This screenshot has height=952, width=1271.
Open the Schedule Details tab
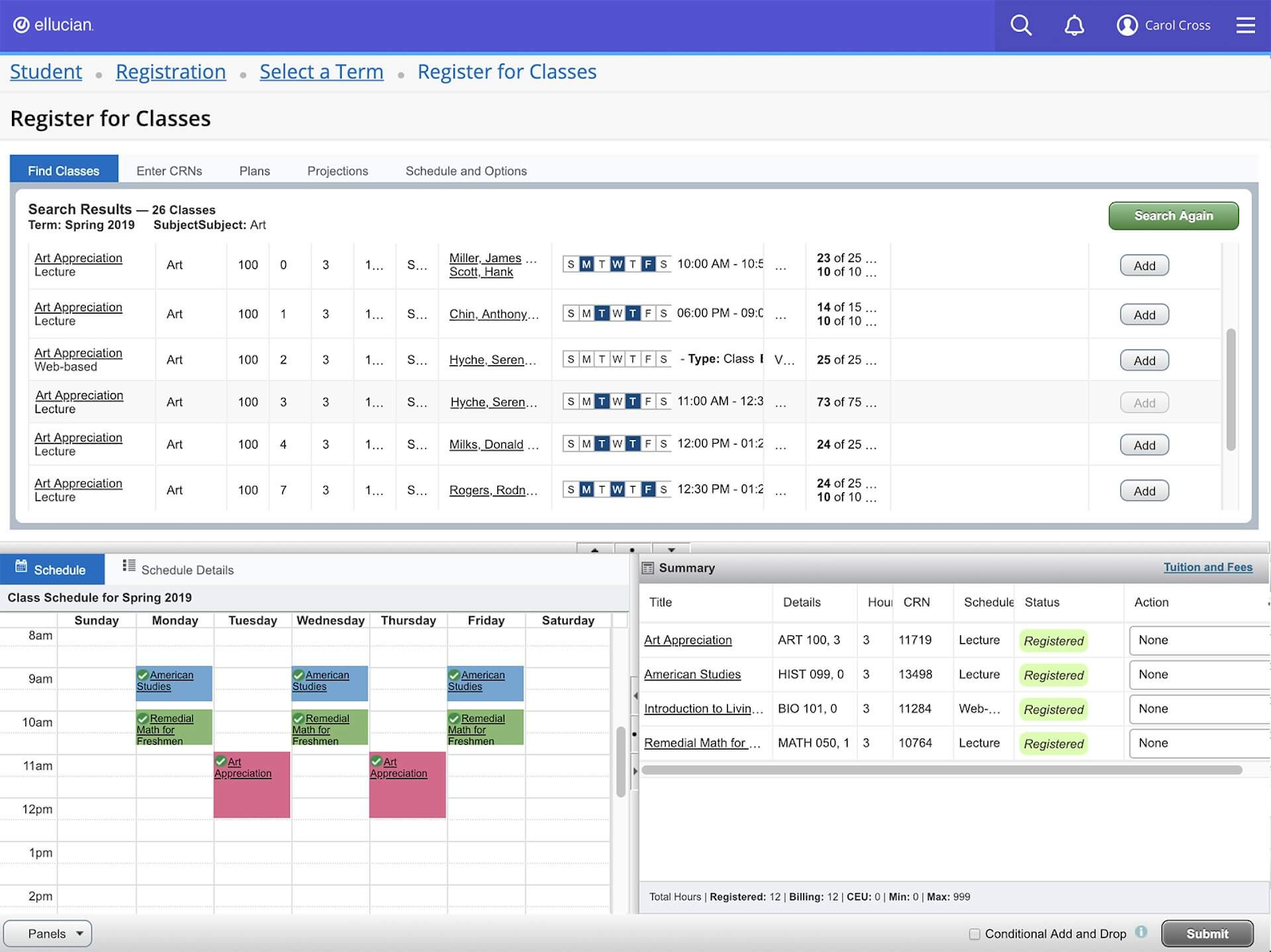pyautogui.click(x=178, y=570)
